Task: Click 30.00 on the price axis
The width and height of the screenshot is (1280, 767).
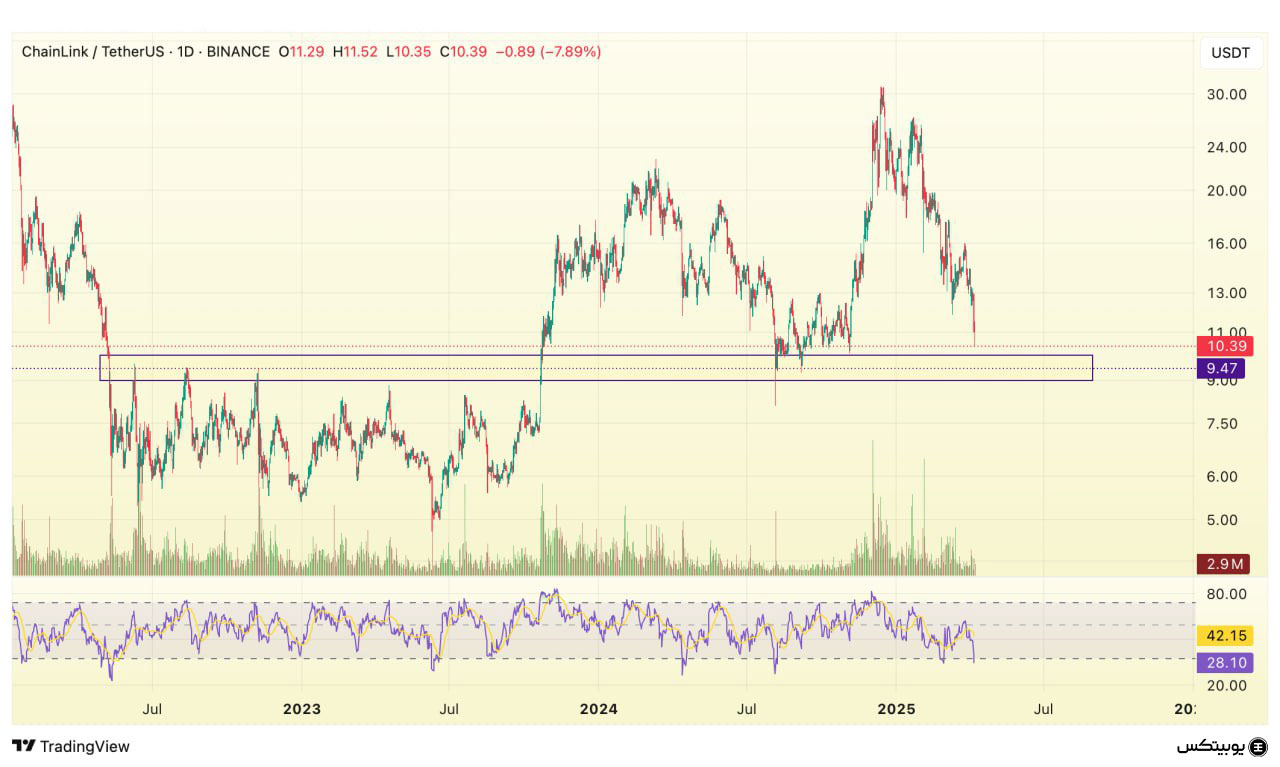Action: 1226,95
